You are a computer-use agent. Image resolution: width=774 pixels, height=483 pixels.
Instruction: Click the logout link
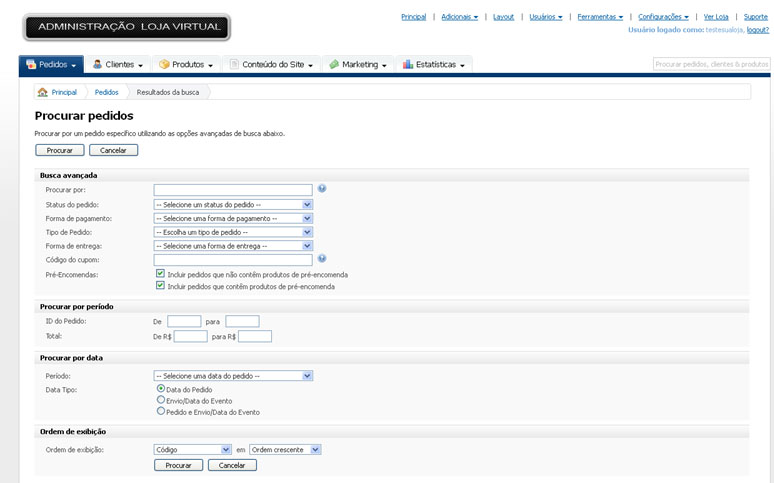pyautogui.click(x=758, y=30)
